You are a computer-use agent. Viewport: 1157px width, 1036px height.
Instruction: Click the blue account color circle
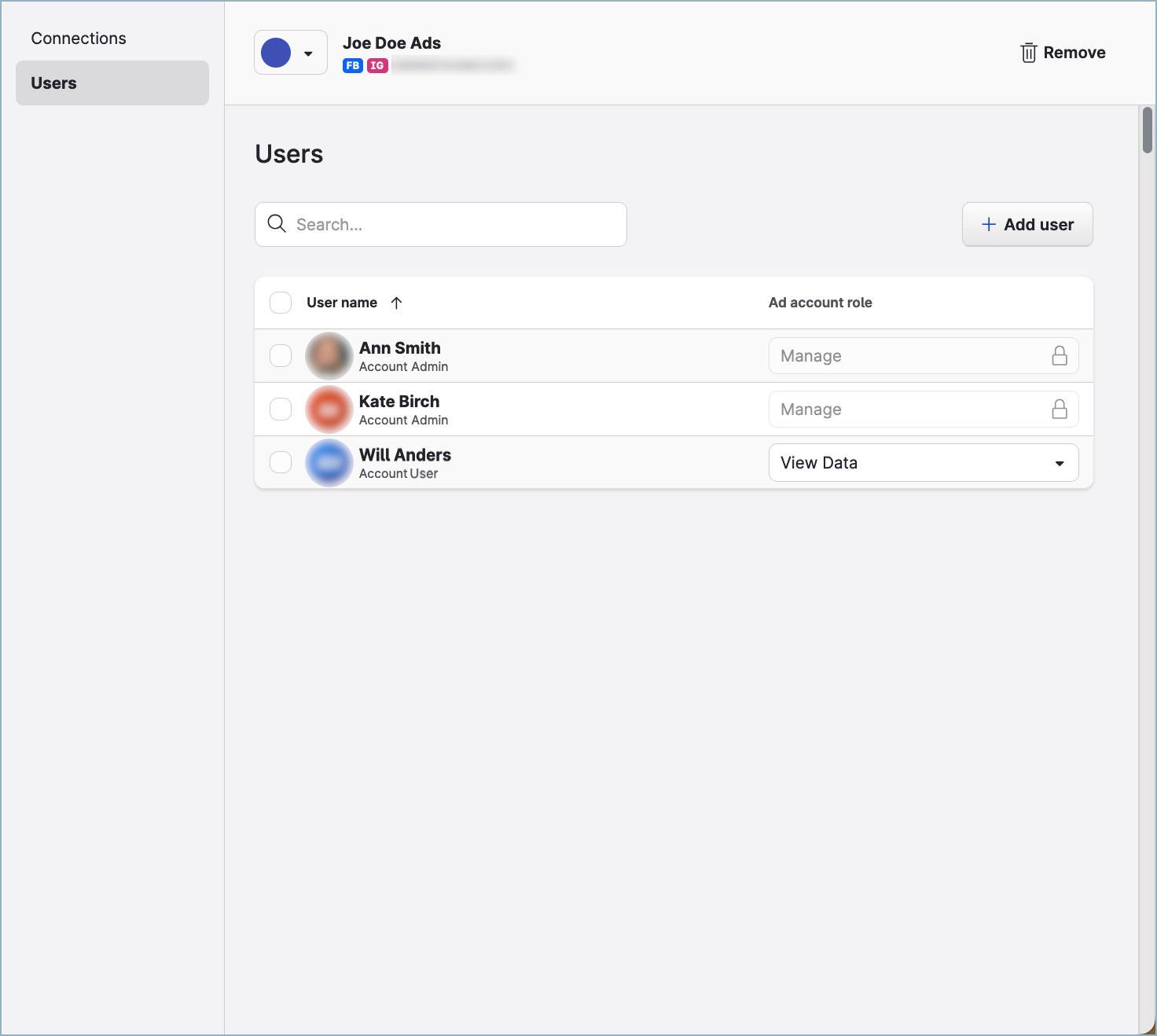(276, 53)
